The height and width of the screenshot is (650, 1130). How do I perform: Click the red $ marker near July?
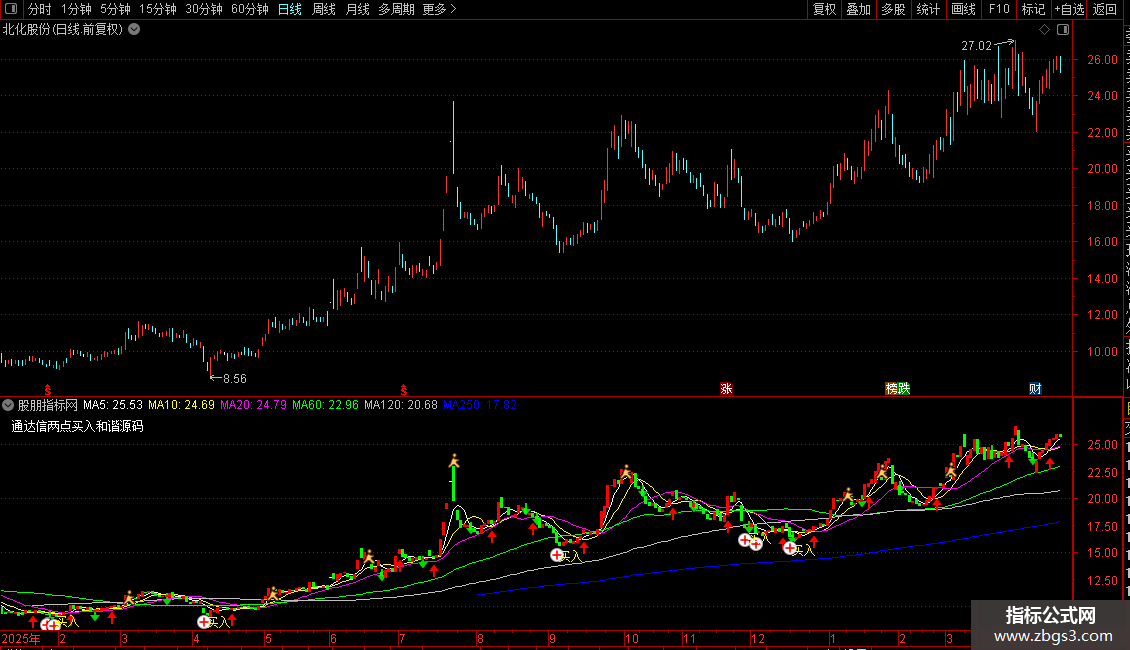click(404, 389)
